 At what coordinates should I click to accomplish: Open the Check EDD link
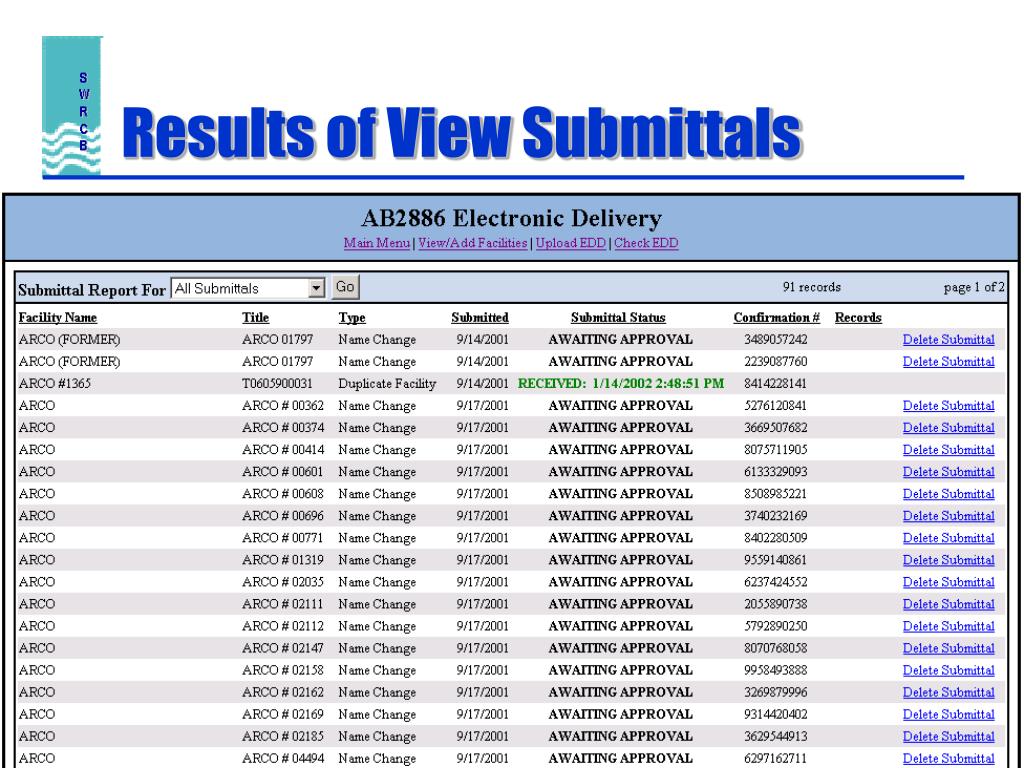pyautogui.click(x=646, y=243)
